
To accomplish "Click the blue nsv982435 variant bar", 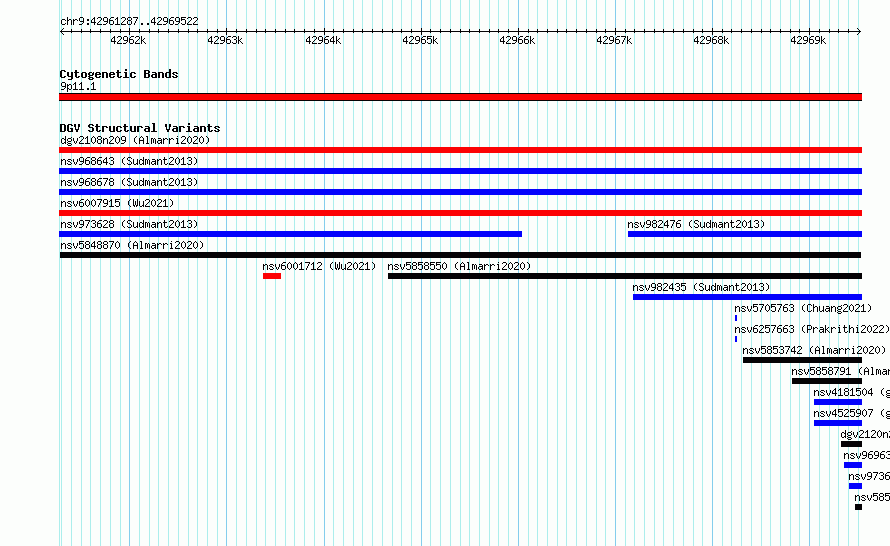I will pos(748,297).
